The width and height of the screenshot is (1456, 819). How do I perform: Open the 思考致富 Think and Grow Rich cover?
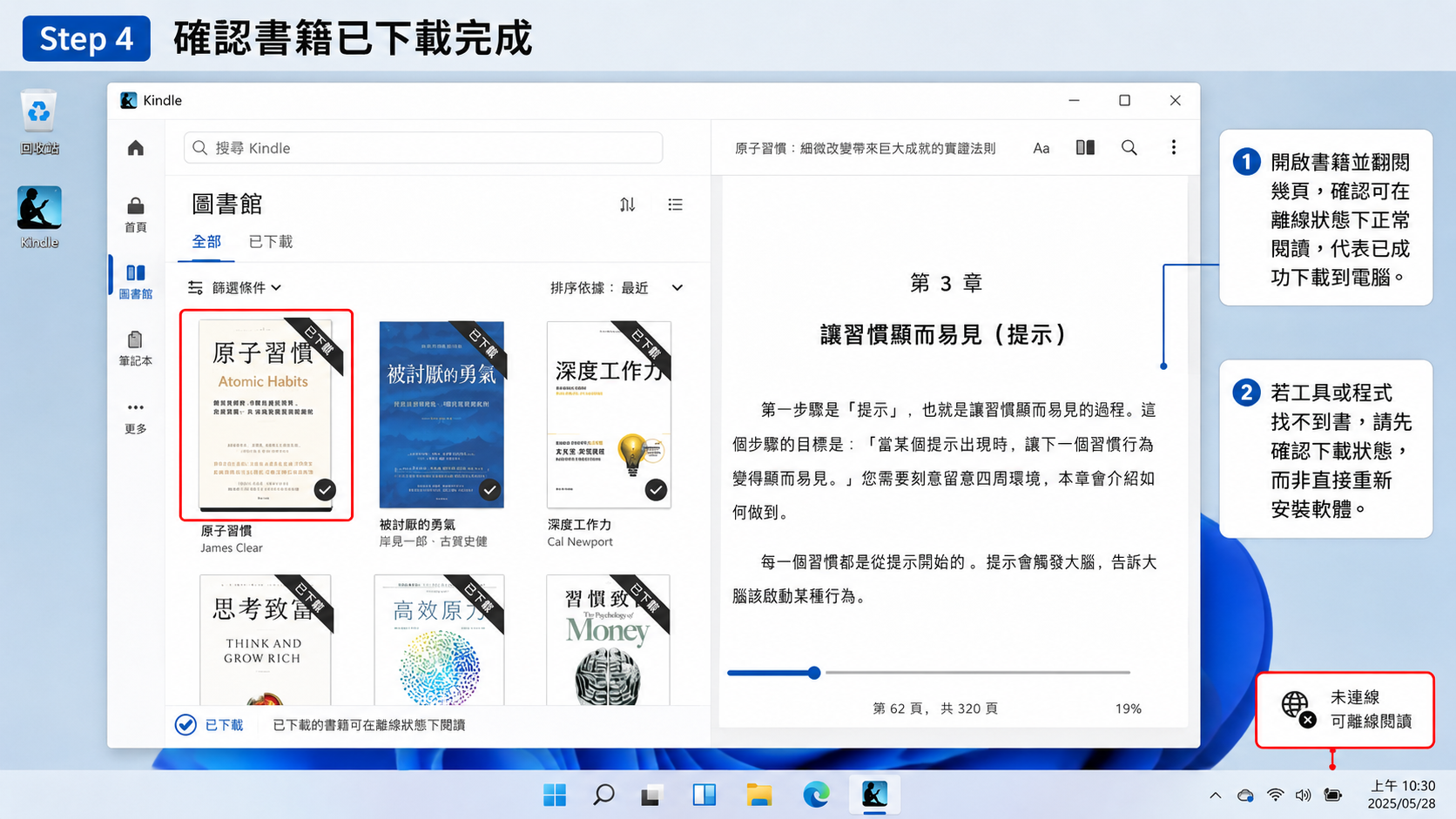266,640
